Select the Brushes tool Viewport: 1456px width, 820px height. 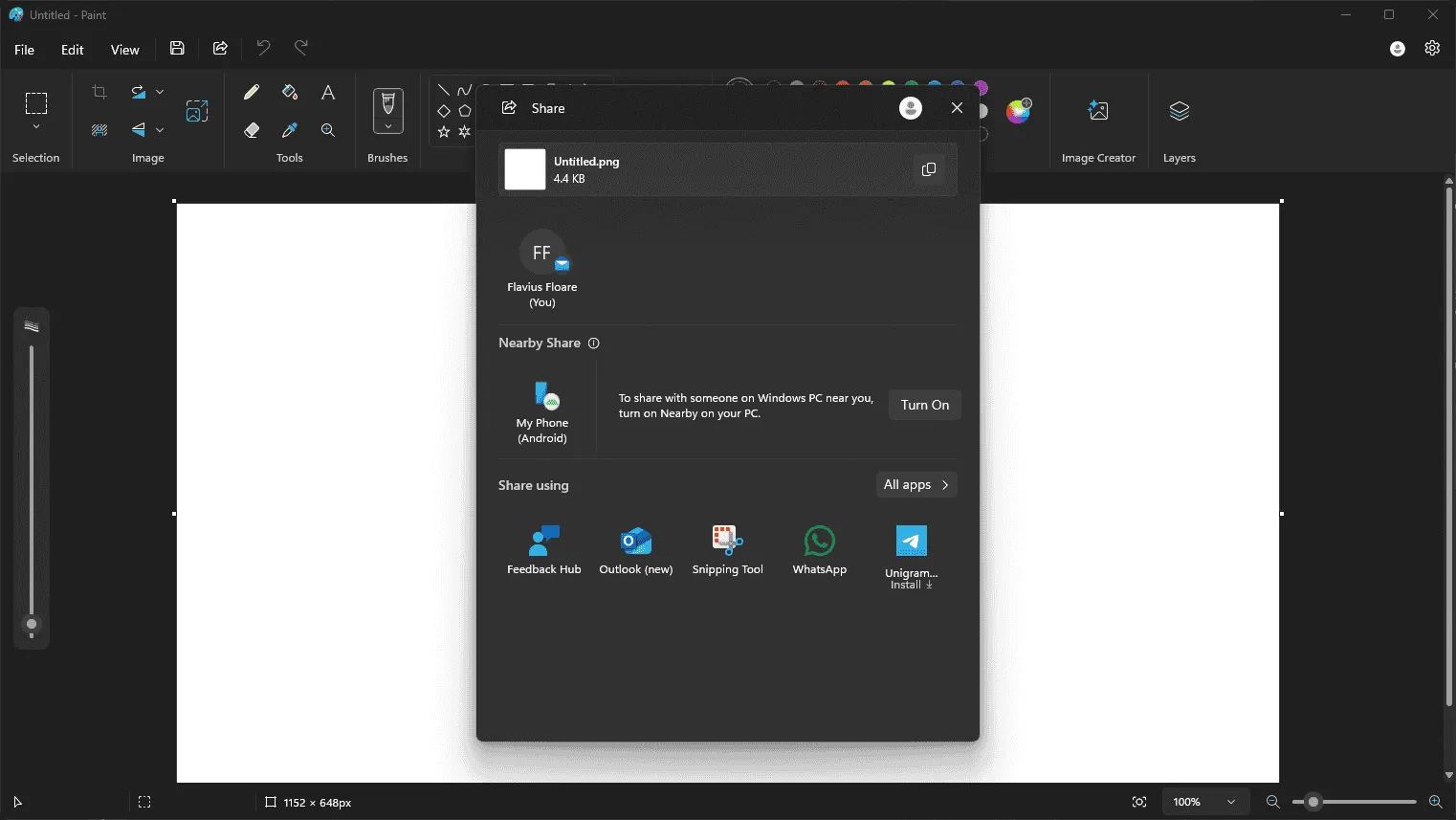pyautogui.click(x=387, y=103)
